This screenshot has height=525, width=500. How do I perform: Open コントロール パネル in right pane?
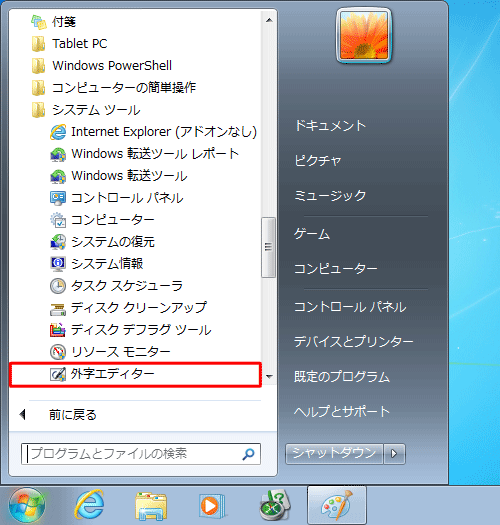[350, 307]
